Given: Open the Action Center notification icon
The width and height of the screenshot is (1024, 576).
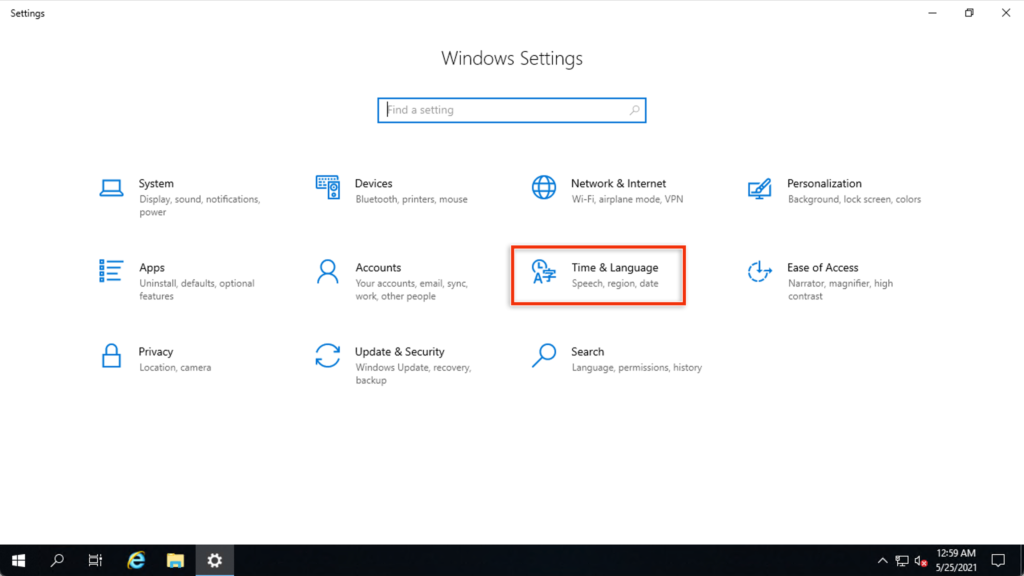Looking at the screenshot, I should click(998, 560).
